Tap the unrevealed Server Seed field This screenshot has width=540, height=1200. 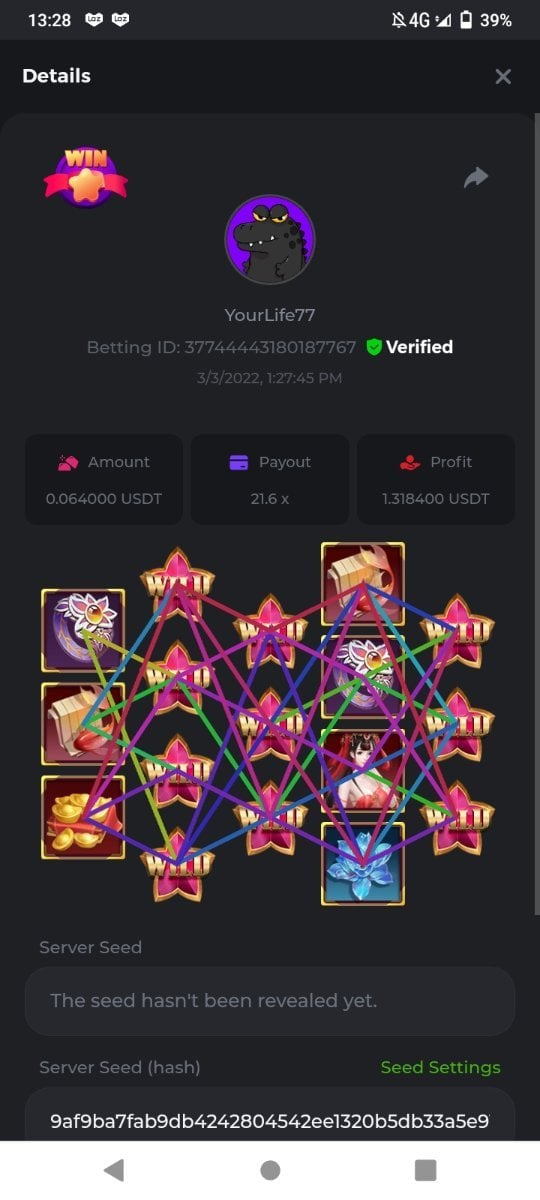coord(270,1000)
